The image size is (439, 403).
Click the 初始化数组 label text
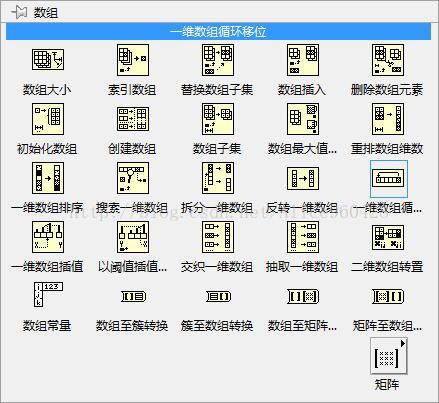(x=47, y=149)
